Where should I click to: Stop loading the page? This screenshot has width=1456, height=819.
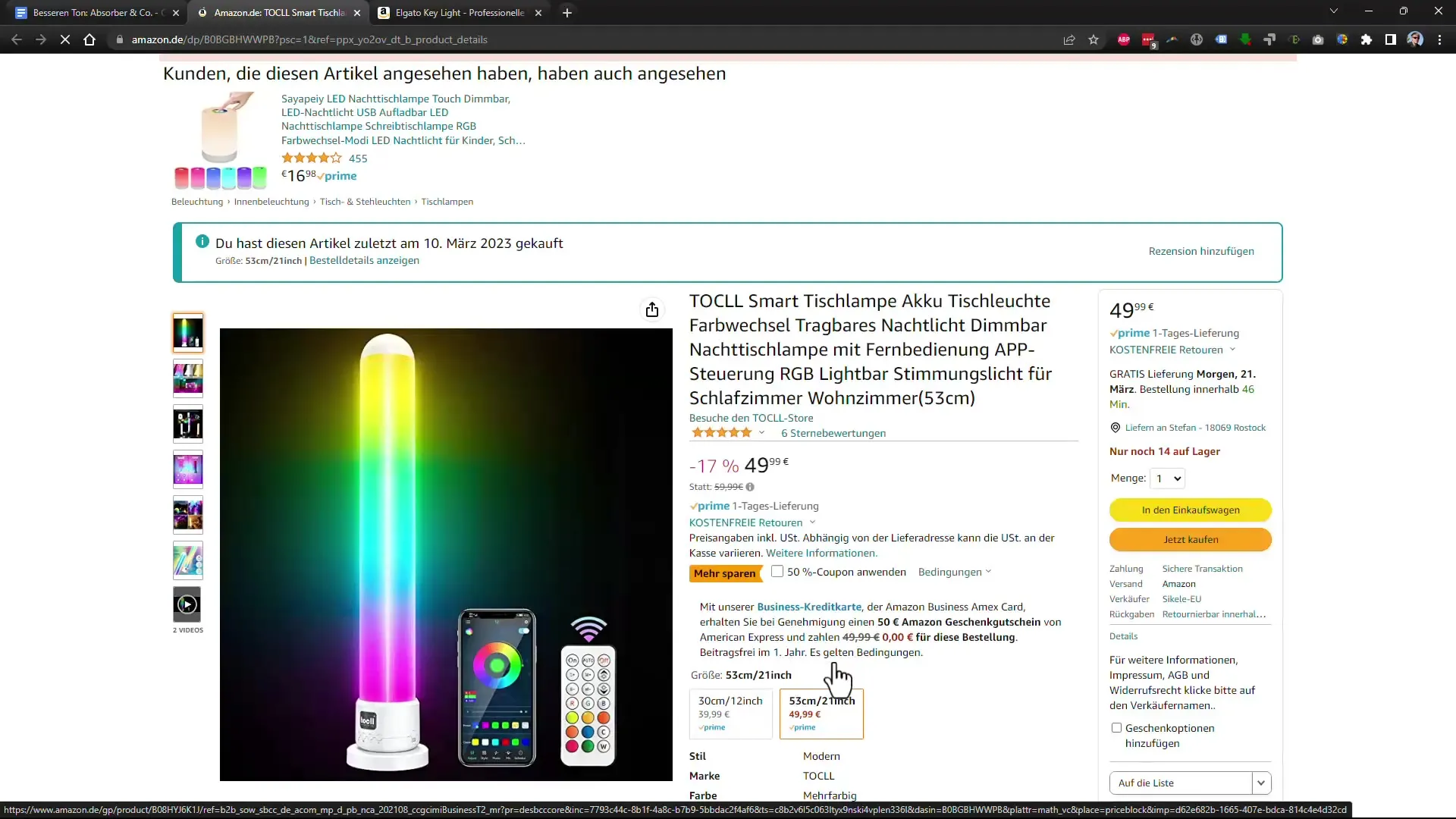coord(65,39)
